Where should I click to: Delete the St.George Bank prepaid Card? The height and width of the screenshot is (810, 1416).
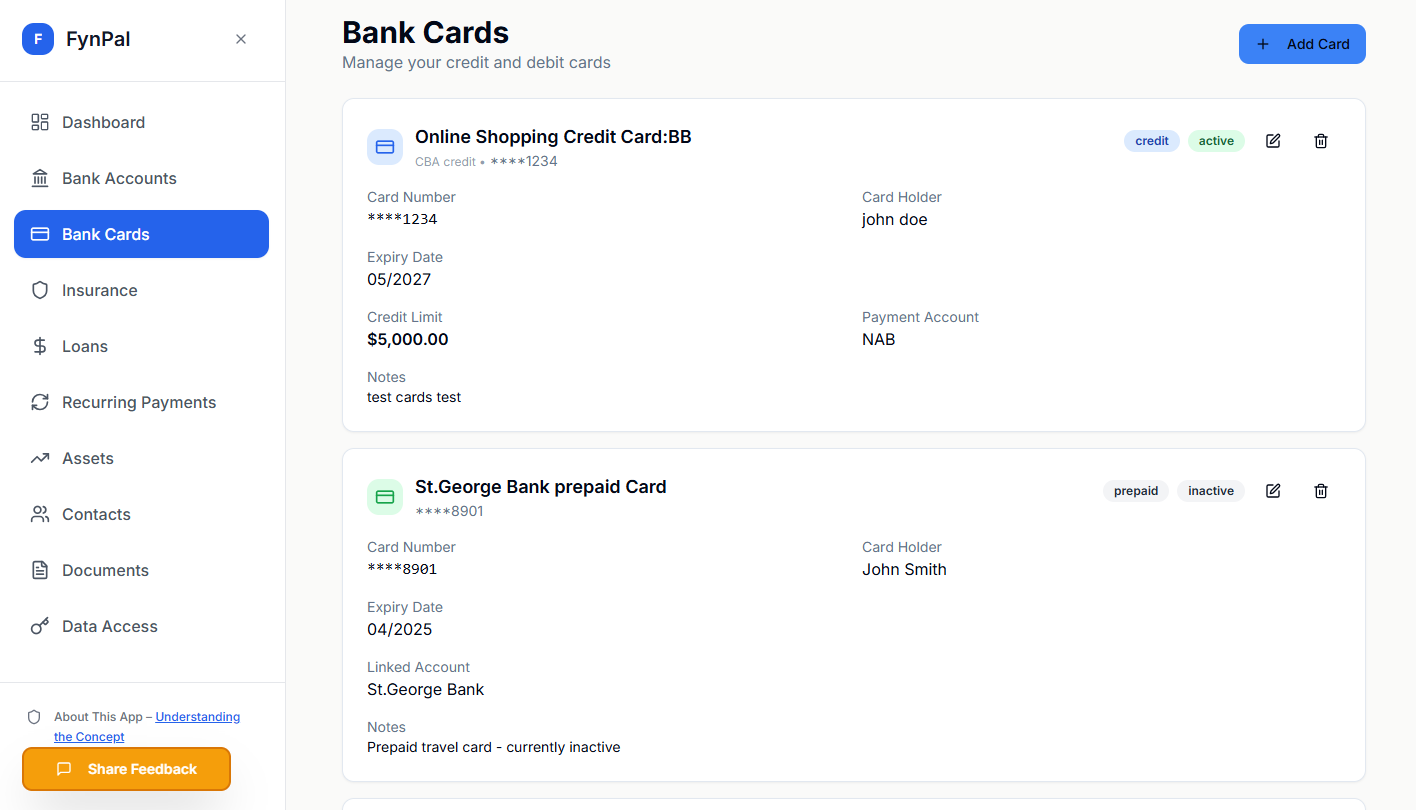(x=1320, y=490)
